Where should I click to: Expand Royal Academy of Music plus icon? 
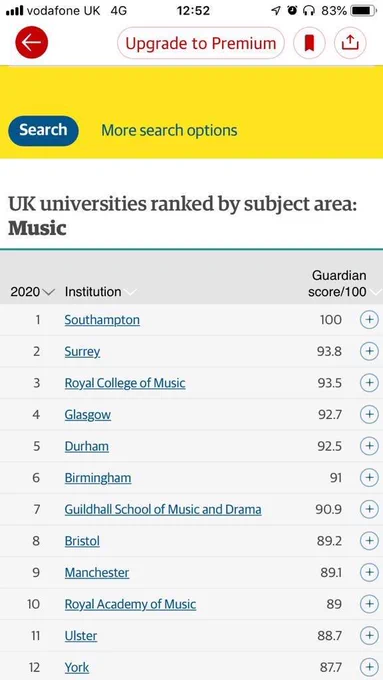click(x=369, y=604)
